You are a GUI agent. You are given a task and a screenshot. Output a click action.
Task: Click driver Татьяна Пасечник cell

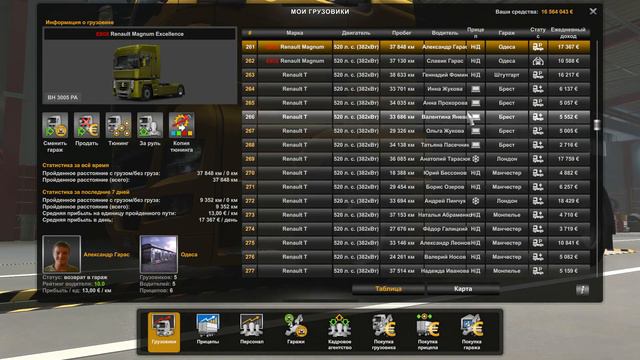point(445,145)
